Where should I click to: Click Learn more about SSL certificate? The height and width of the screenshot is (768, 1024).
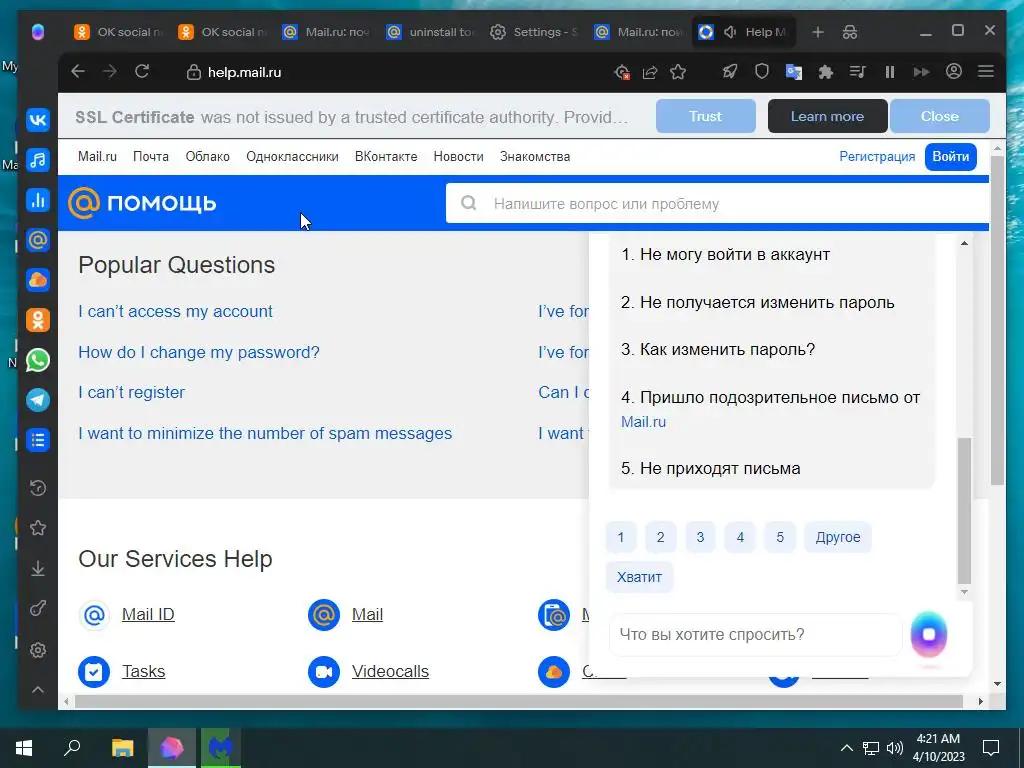coord(827,116)
